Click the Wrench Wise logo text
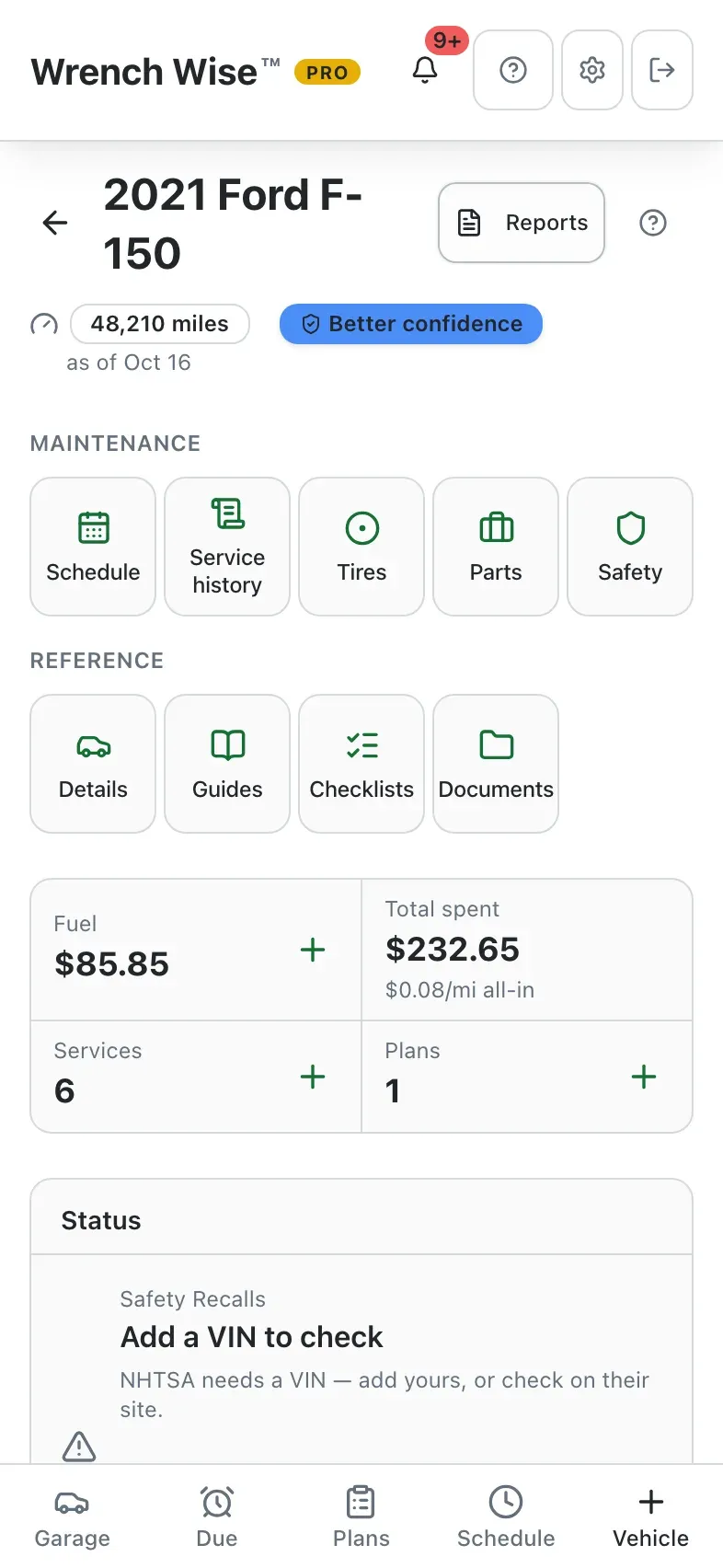Screen dimensions: 723x1568 [155, 72]
